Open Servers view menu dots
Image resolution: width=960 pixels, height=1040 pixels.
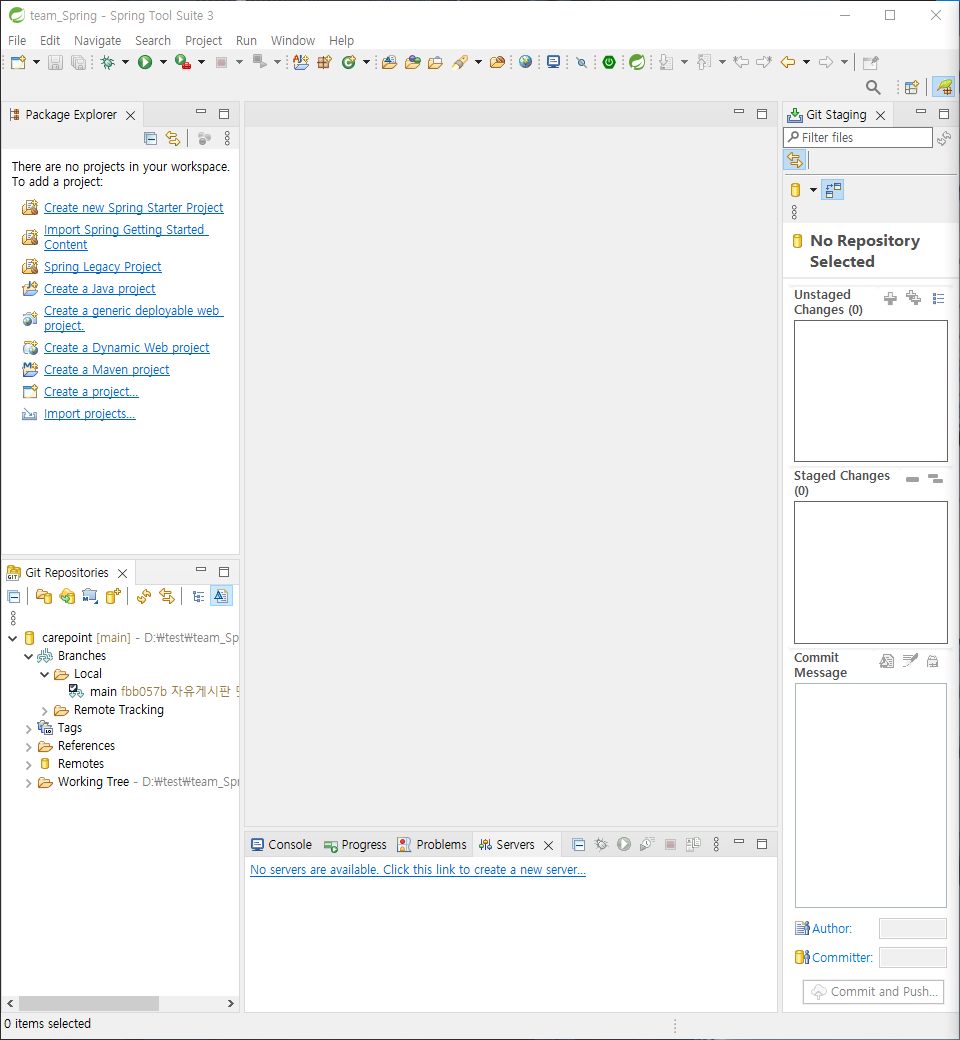[716, 844]
